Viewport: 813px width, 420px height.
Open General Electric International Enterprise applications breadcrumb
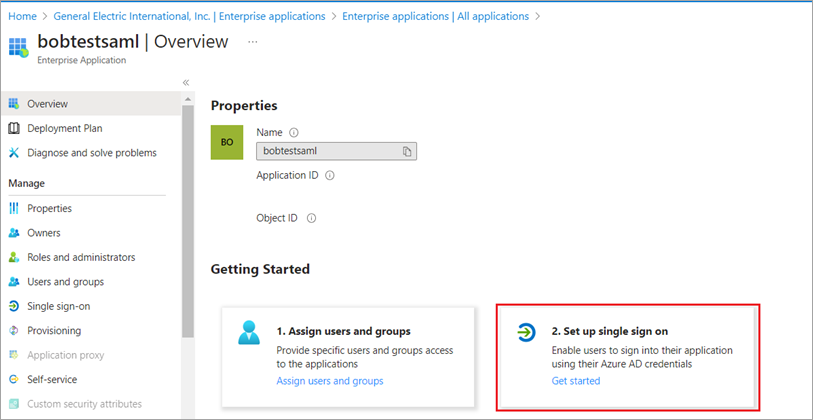click(189, 16)
